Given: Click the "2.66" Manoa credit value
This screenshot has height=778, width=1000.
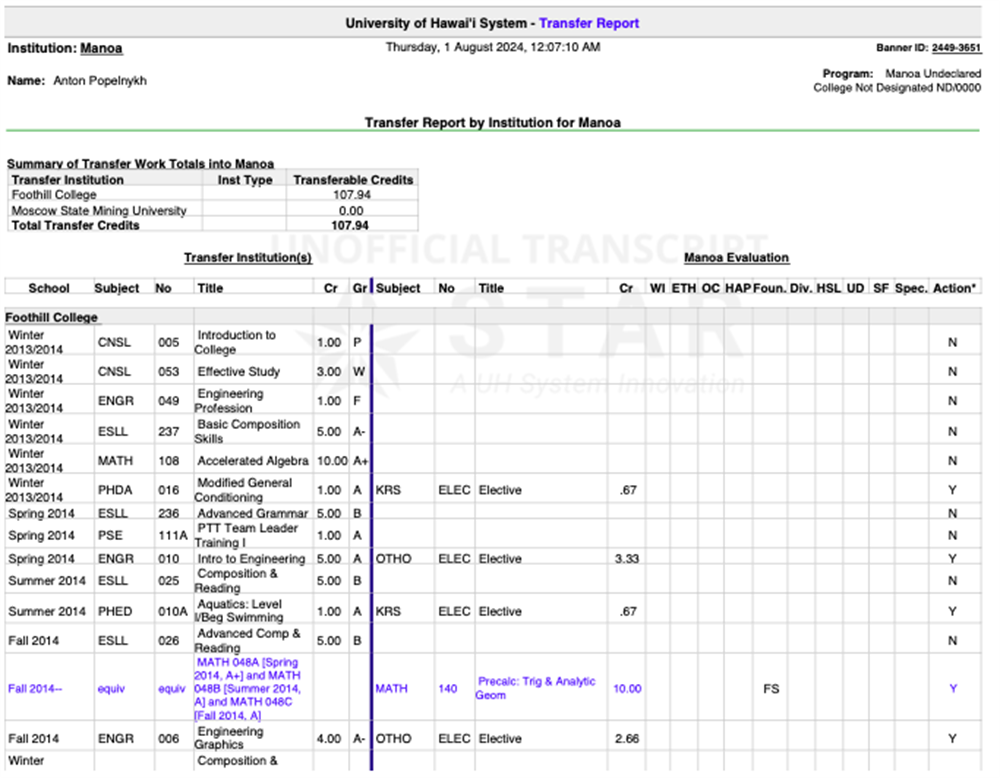Looking at the screenshot, I should point(628,738).
